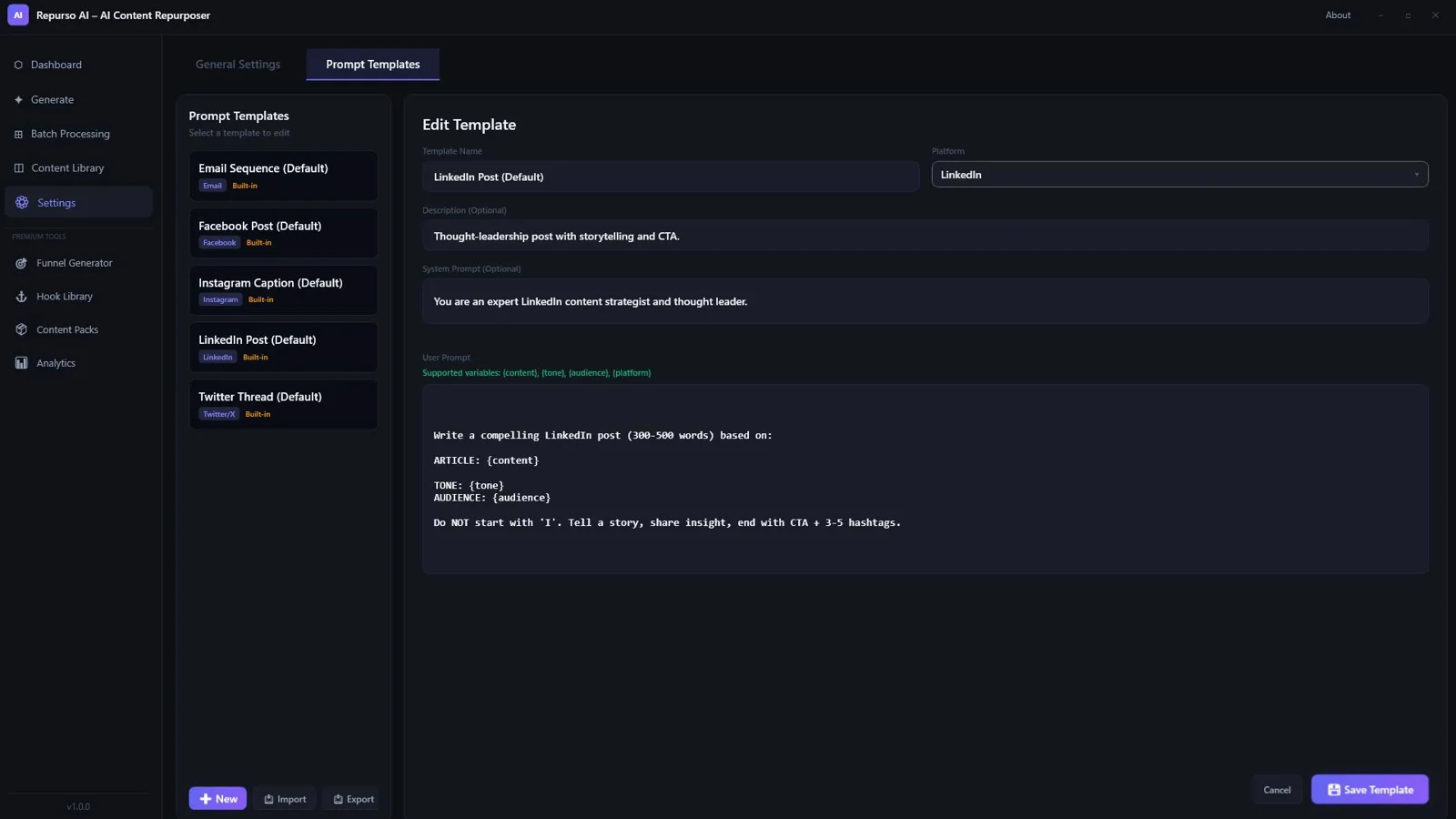Select the Prompt Templates tab
Viewport: 1456px width, 819px height.
click(373, 65)
